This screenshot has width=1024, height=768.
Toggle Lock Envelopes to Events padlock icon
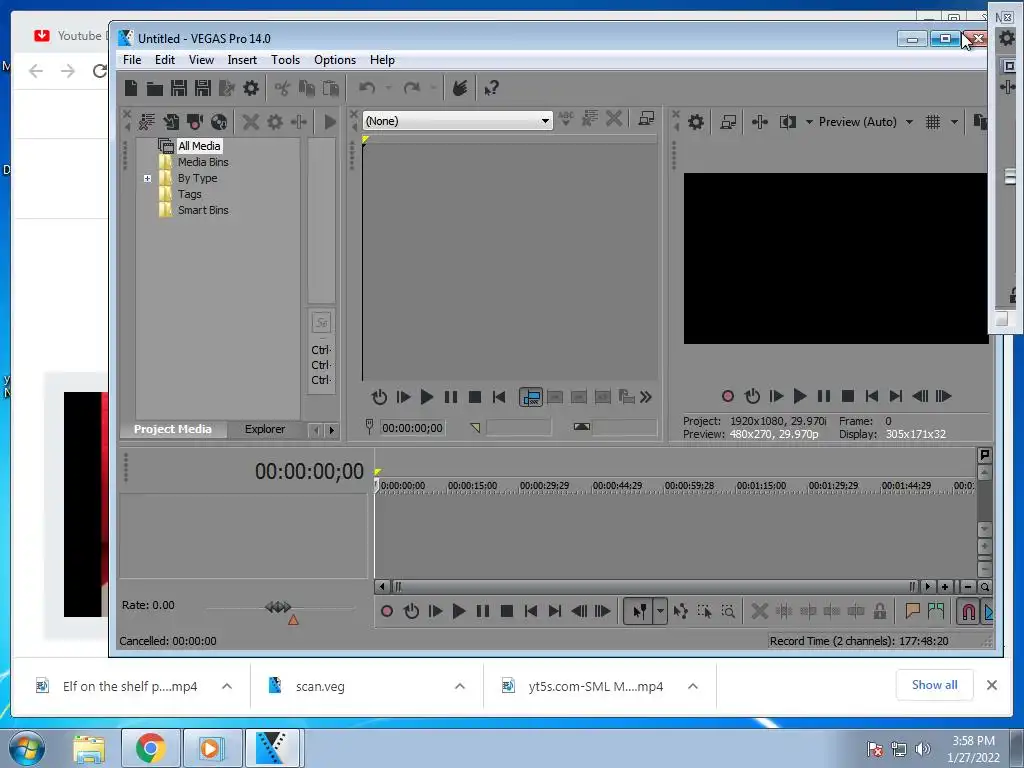point(880,611)
